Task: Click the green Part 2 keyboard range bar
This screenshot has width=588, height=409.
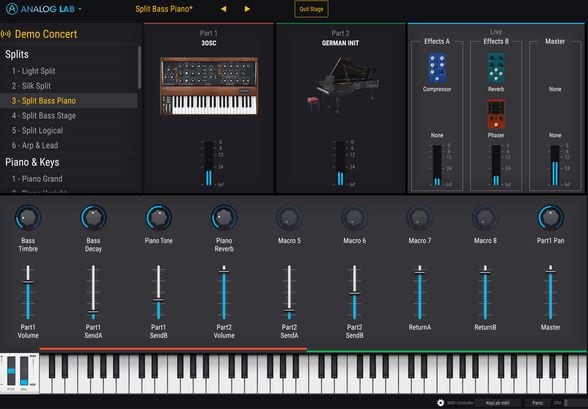Action: click(446, 351)
